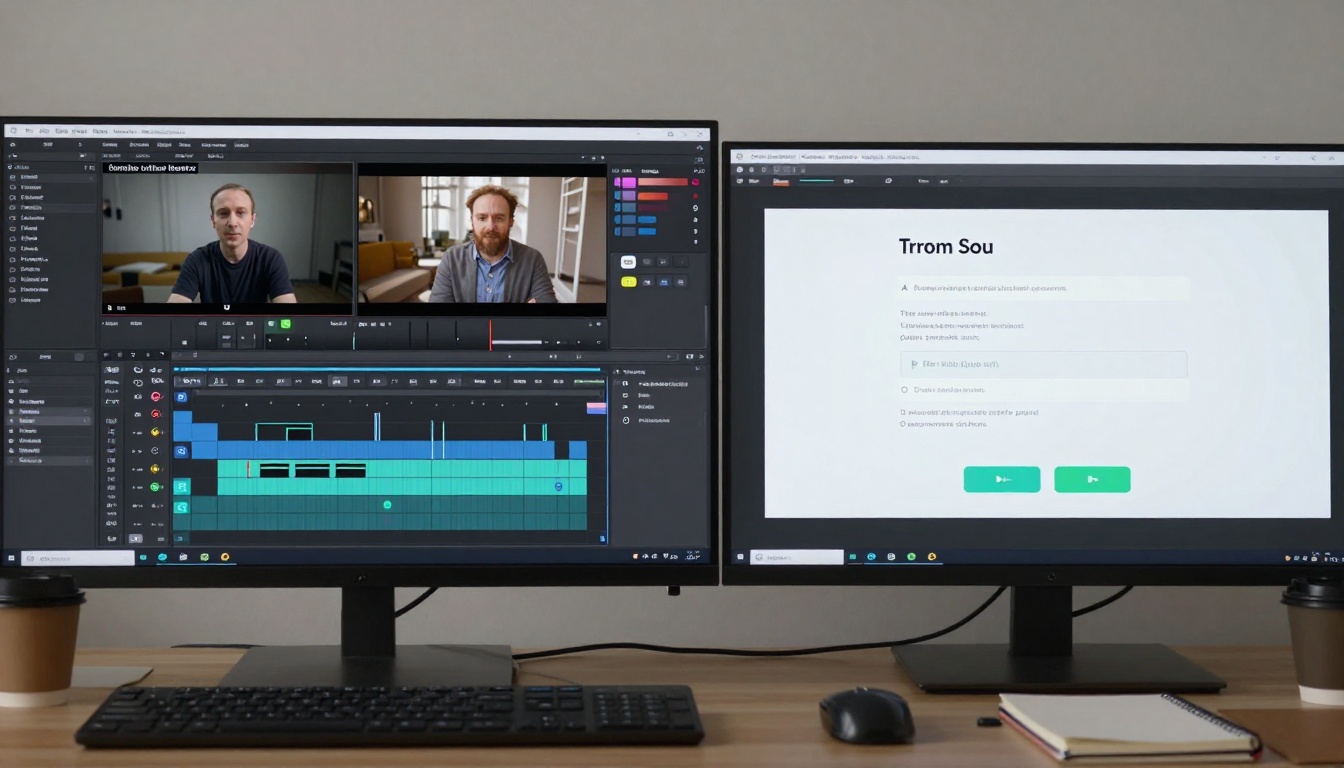Click the large green button in the transport bar
This screenshot has width=1344, height=768.
tap(286, 324)
